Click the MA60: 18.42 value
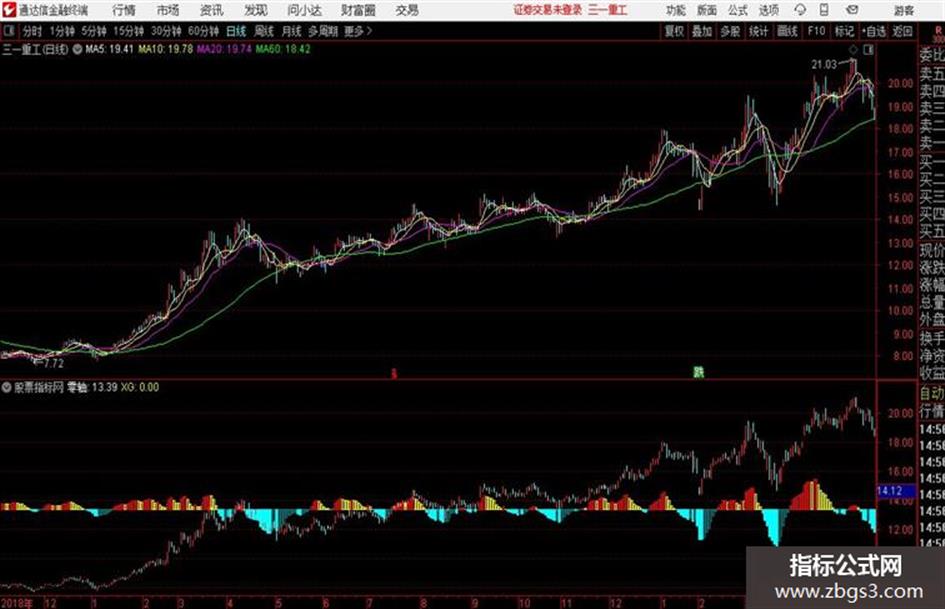 283,49
